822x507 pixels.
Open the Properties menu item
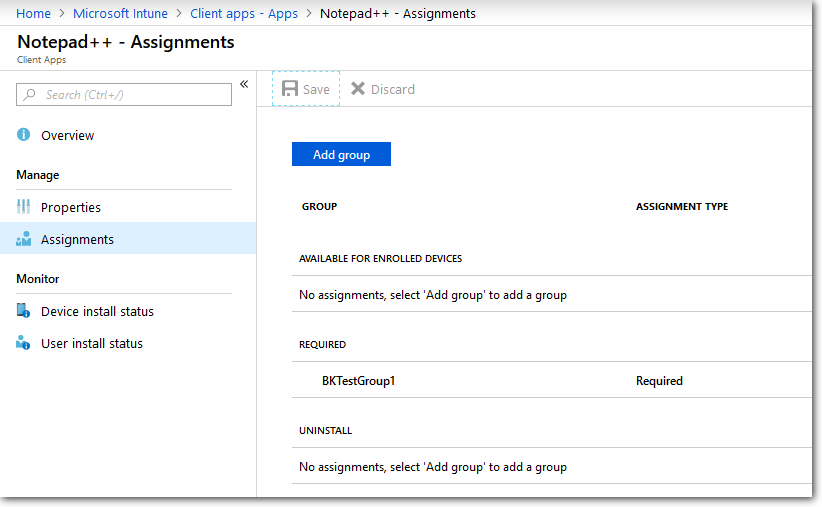click(70, 207)
